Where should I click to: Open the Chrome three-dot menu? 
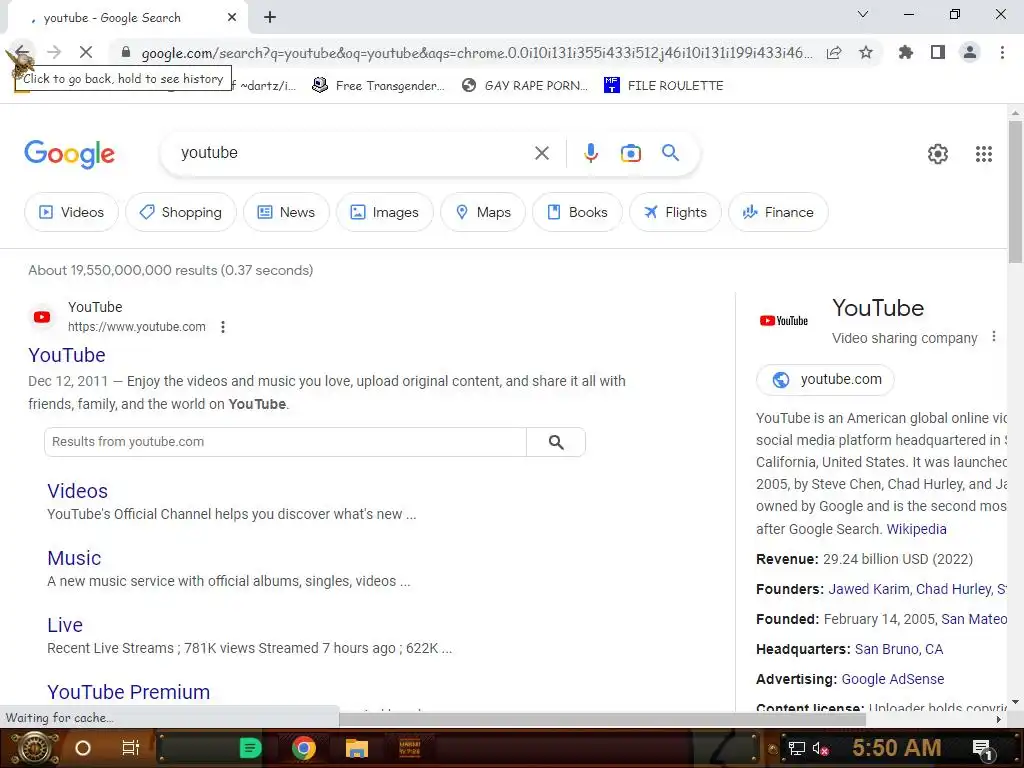pos(1002,52)
